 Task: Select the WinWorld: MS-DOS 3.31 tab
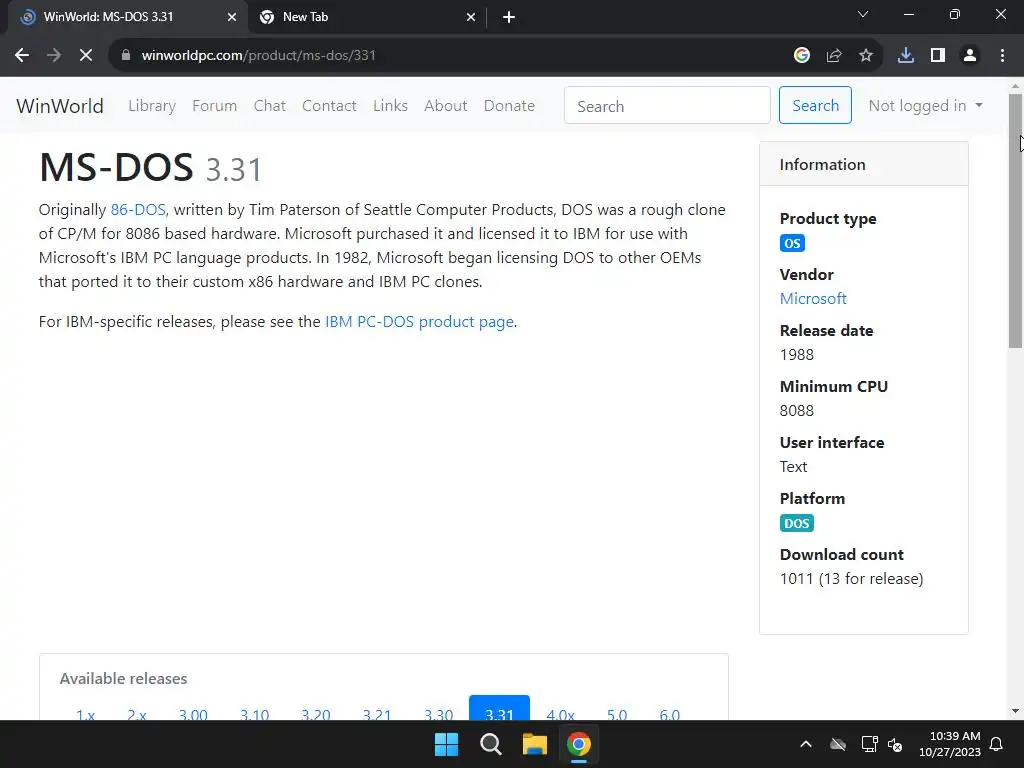(x=128, y=18)
